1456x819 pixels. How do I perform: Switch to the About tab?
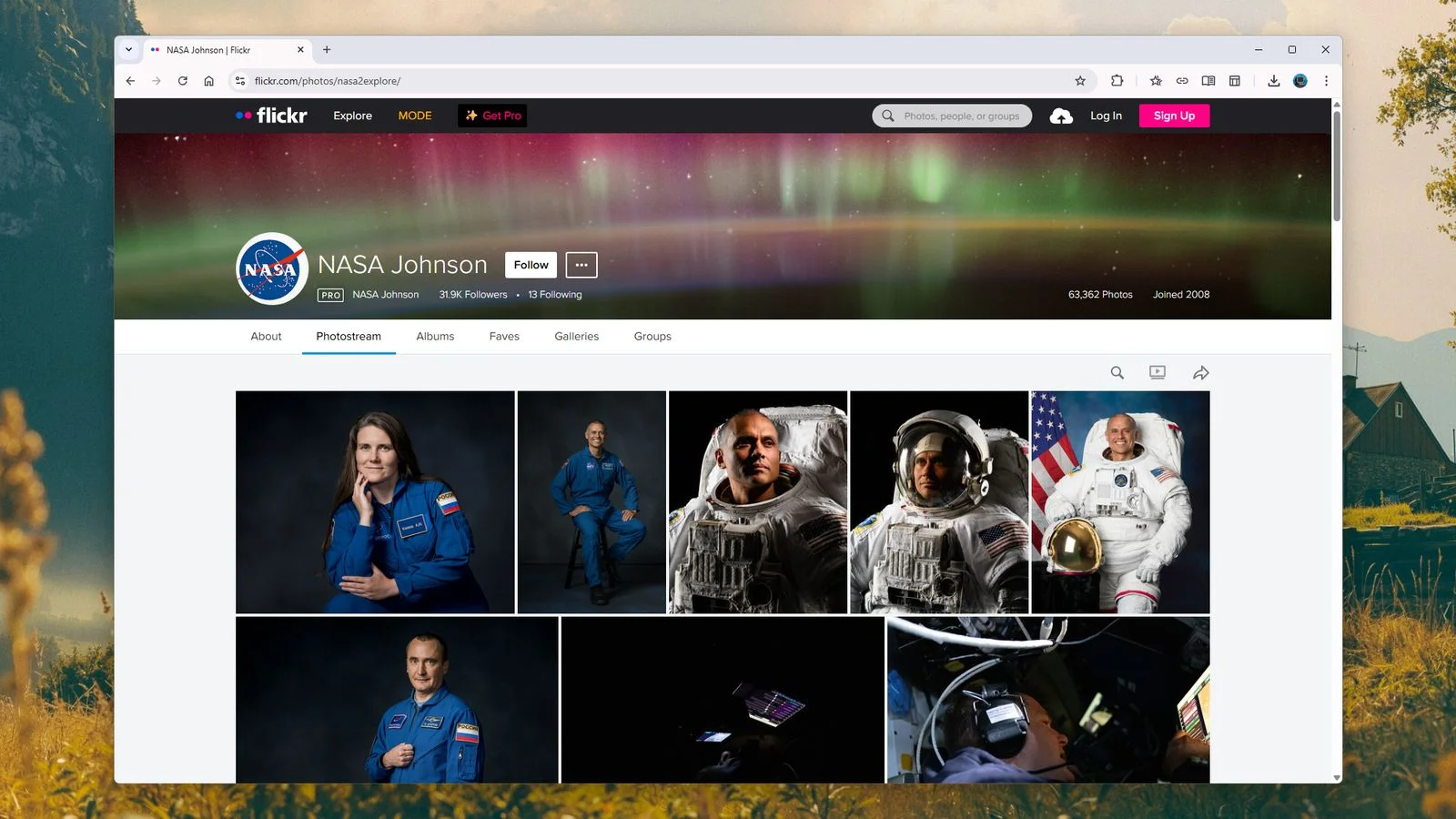pos(266,337)
